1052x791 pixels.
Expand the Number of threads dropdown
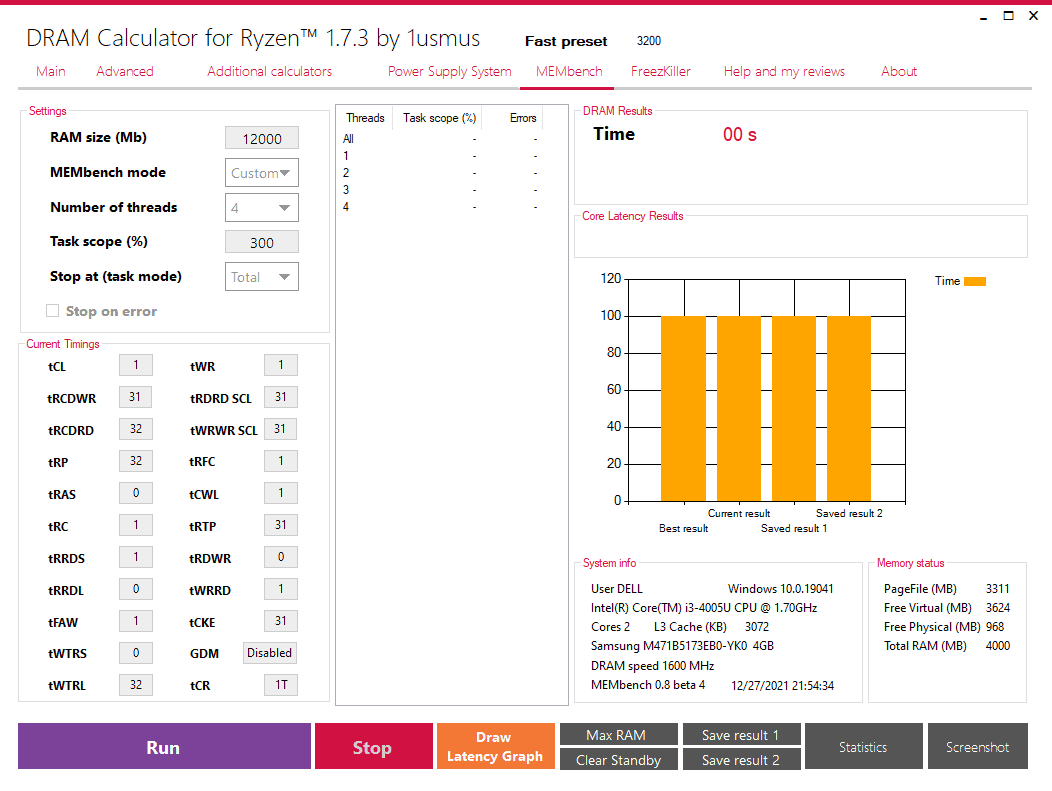pos(262,208)
